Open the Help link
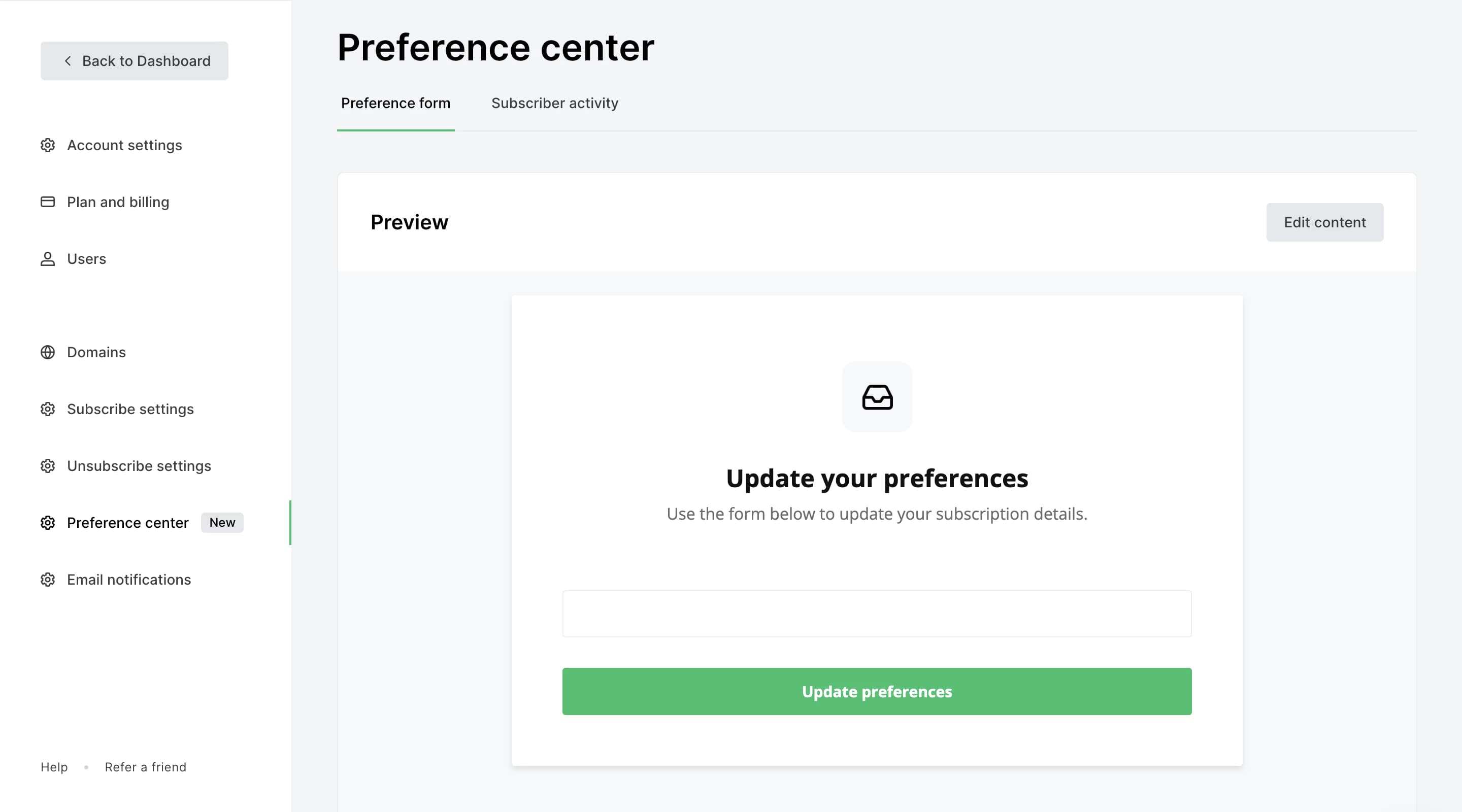Viewport: 1462px width, 812px height. [x=54, y=767]
